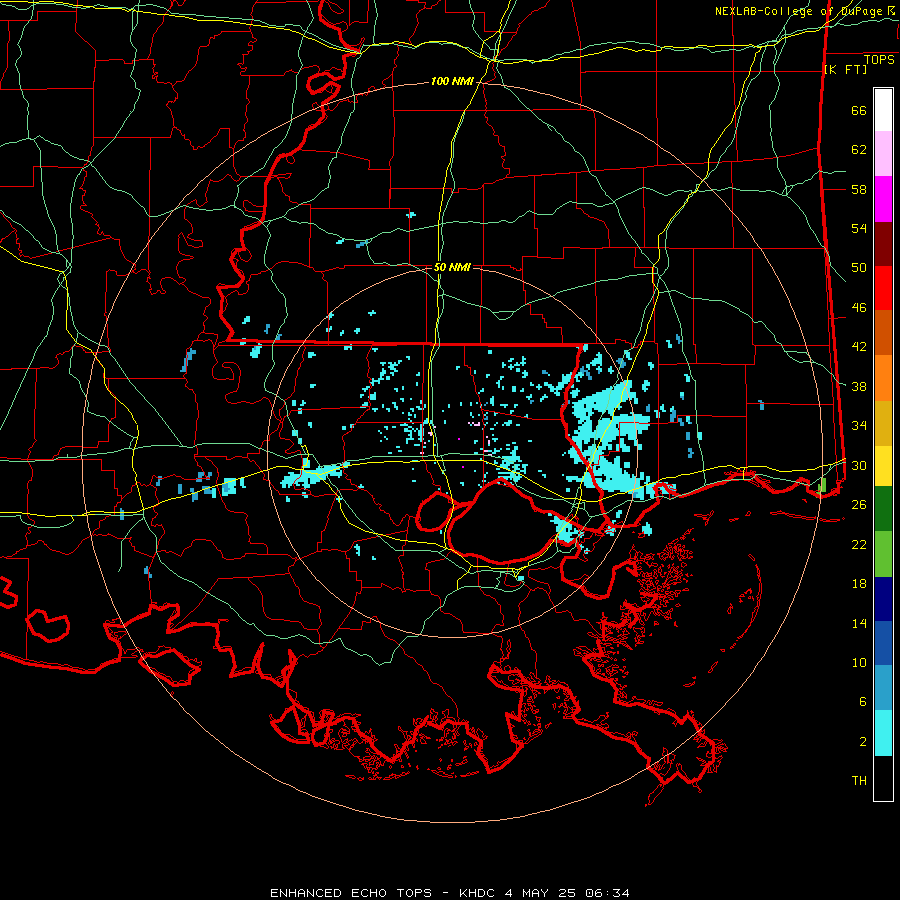Pick the light blue legend swatch
Viewport: 900px width, 900px height.
coord(883,688)
